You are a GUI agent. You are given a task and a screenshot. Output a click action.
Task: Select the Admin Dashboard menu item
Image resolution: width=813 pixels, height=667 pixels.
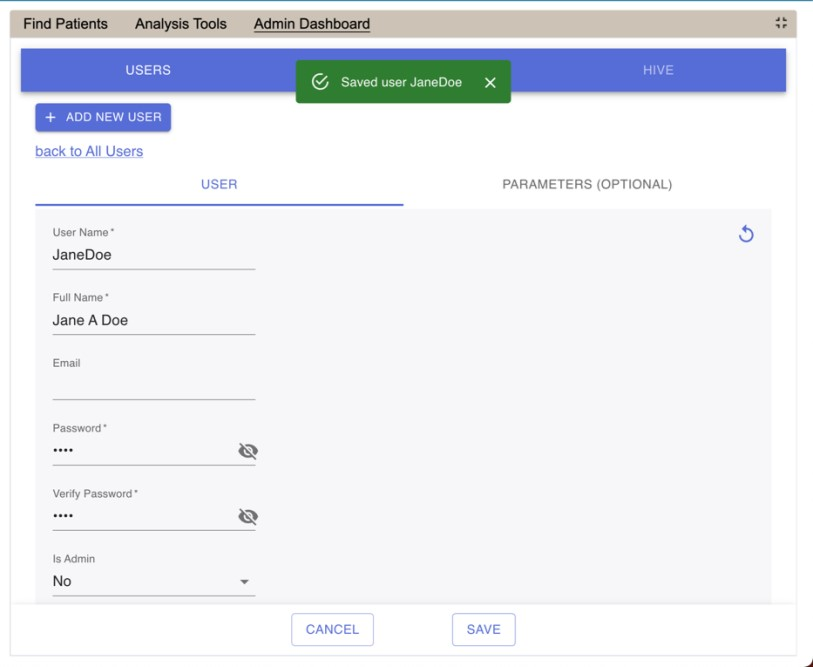pyautogui.click(x=312, y=24)
